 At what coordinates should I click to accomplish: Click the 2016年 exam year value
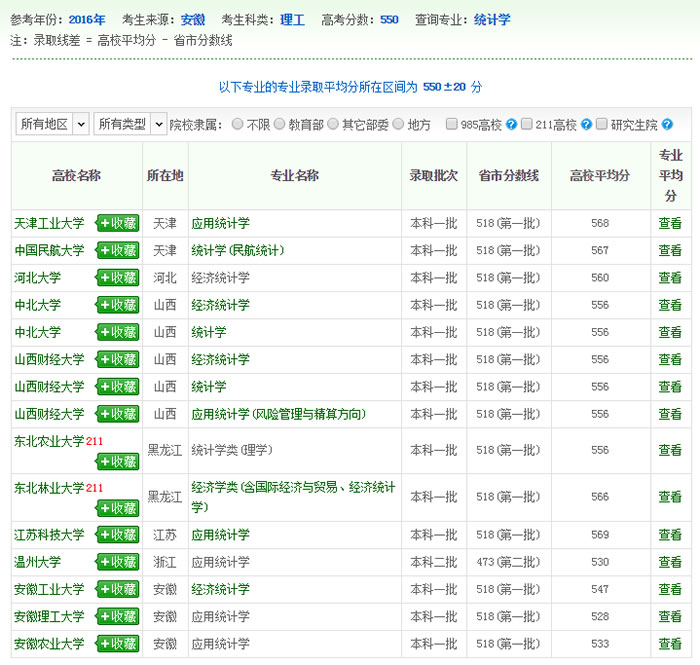(x=87, y=20)
